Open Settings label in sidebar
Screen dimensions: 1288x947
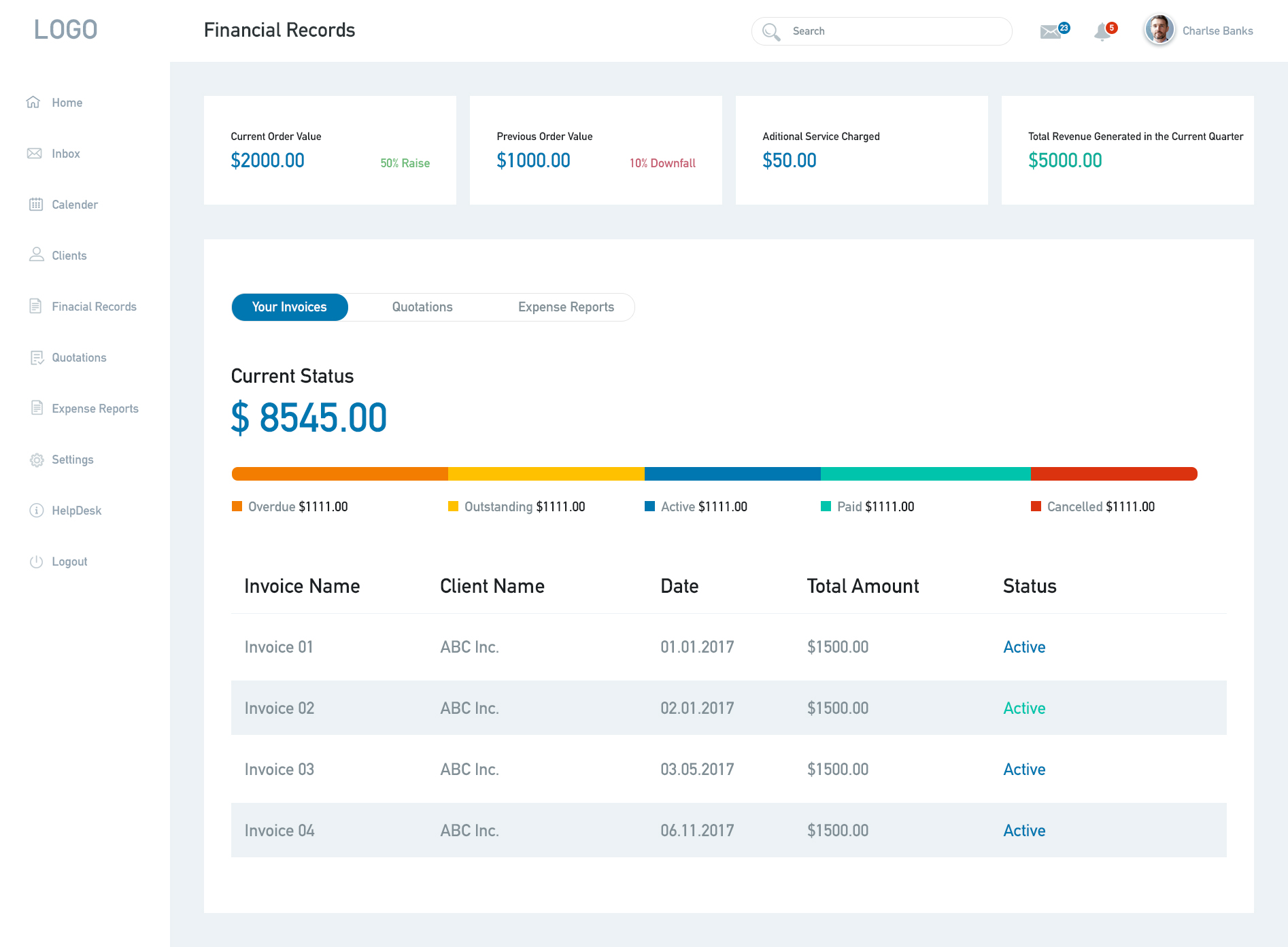coord(73,460)
